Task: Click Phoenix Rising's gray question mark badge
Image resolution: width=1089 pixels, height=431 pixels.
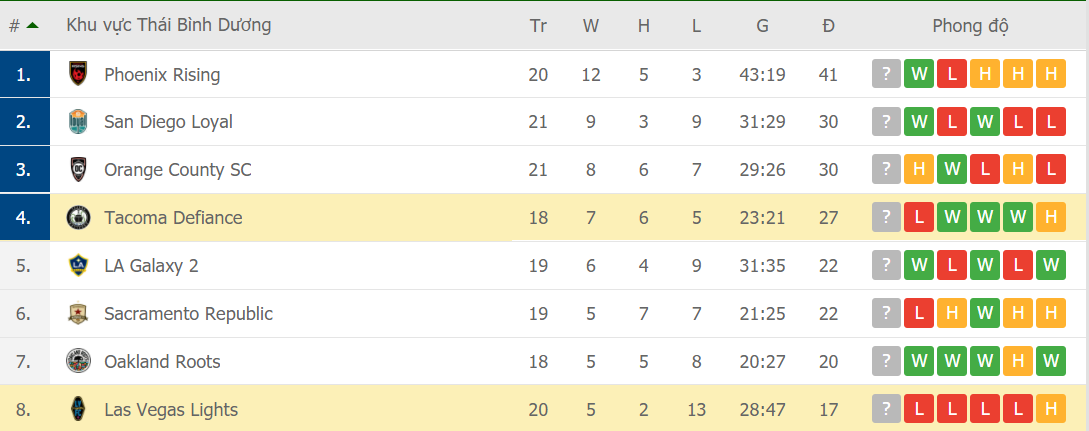Action: coord(886,74)
